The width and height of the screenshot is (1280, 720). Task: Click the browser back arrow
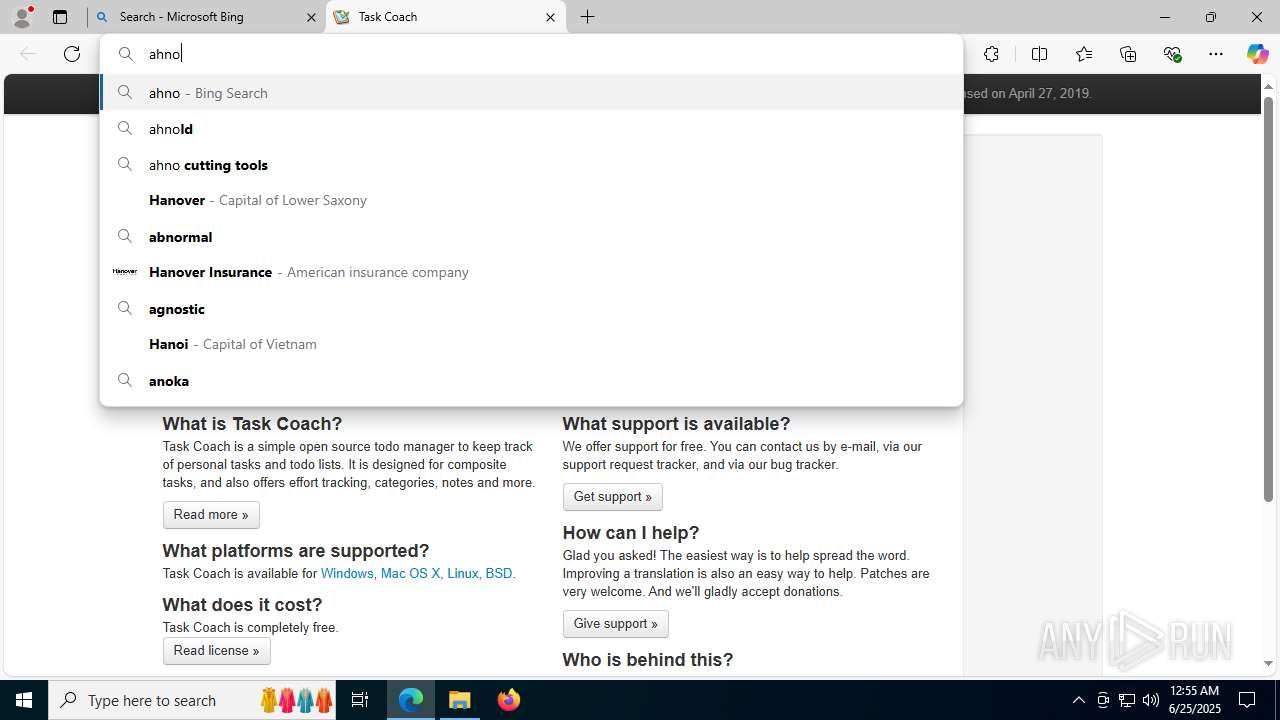(28, 54)
